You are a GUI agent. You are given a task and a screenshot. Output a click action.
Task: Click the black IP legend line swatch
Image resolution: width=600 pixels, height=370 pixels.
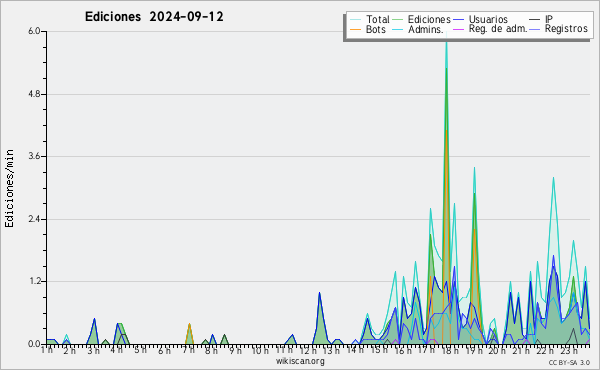[x=535, y=20]
